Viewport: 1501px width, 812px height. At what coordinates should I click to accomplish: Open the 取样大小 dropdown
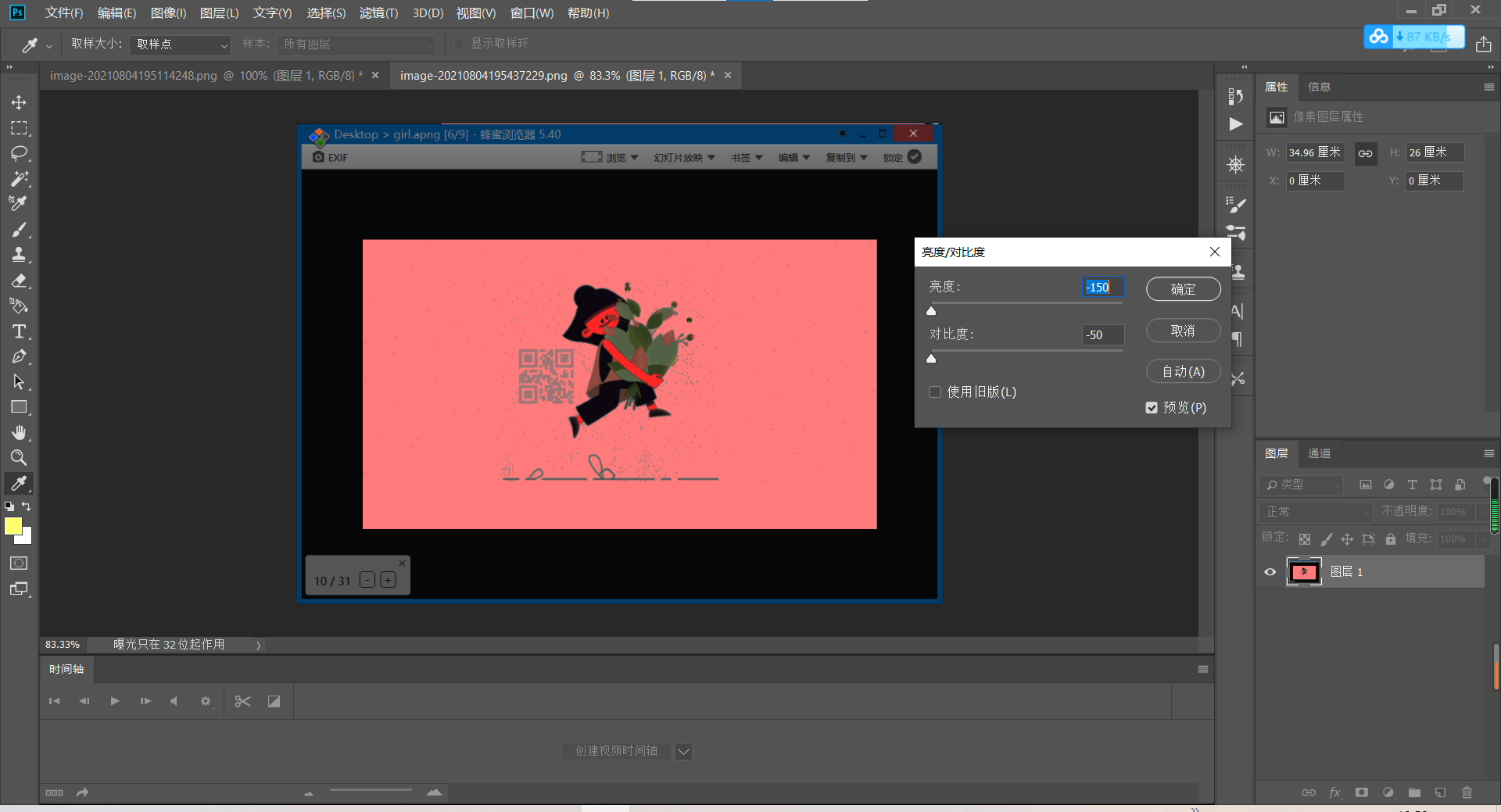(180, 45)
